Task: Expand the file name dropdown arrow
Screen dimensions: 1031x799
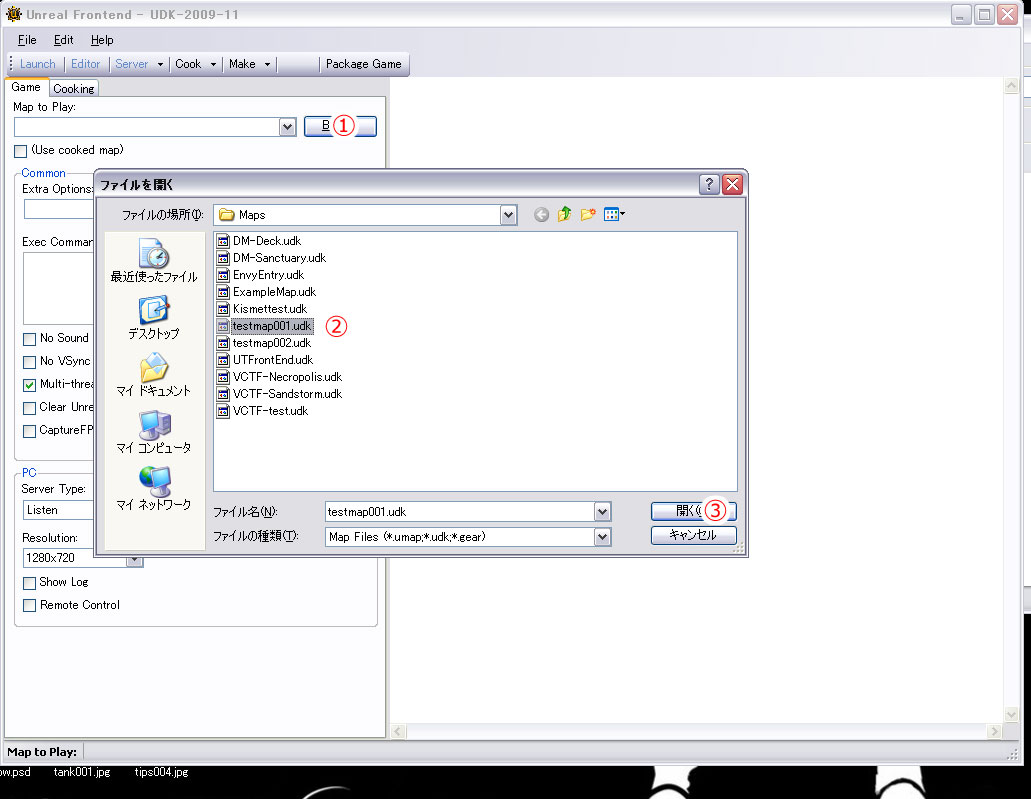Action: 602,512
